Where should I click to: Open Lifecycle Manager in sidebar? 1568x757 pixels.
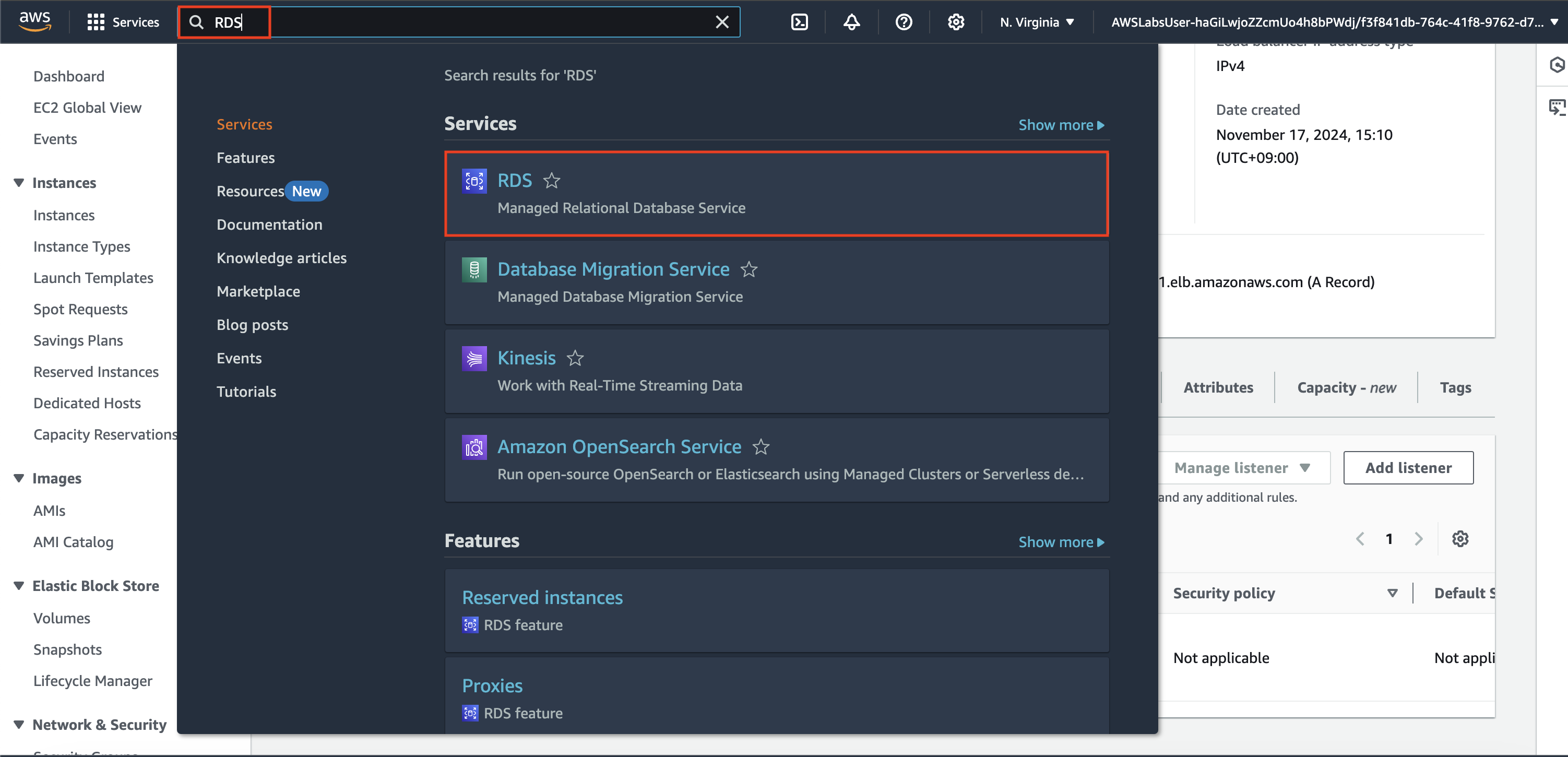point(92,681)
